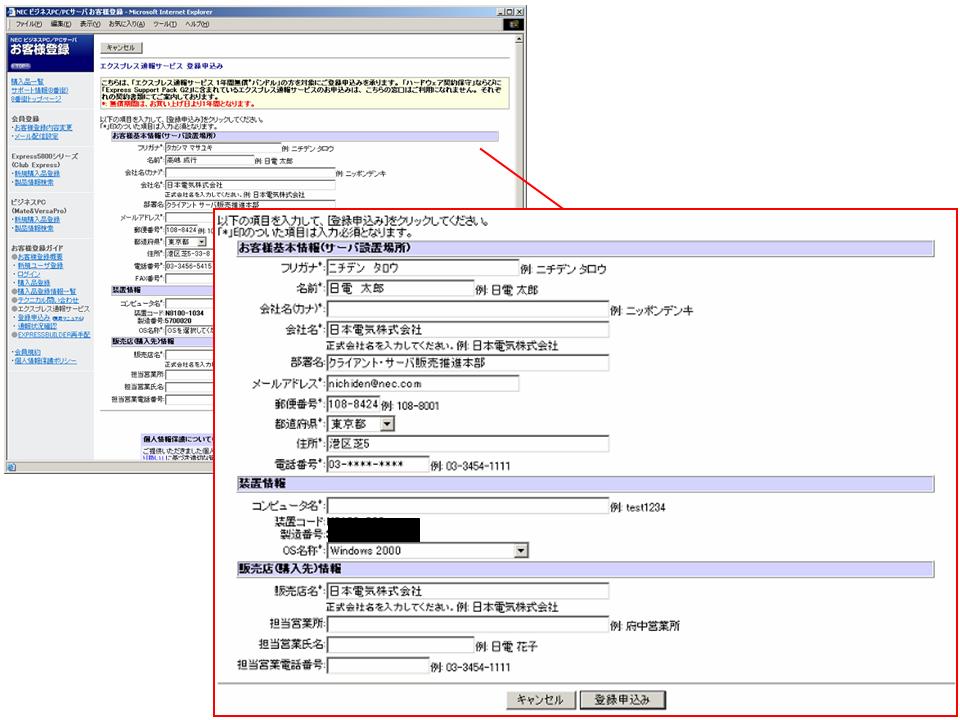960x720 pixels.
Task: Click フリガナ field with タカシマ in browser window
Action: 223,148
